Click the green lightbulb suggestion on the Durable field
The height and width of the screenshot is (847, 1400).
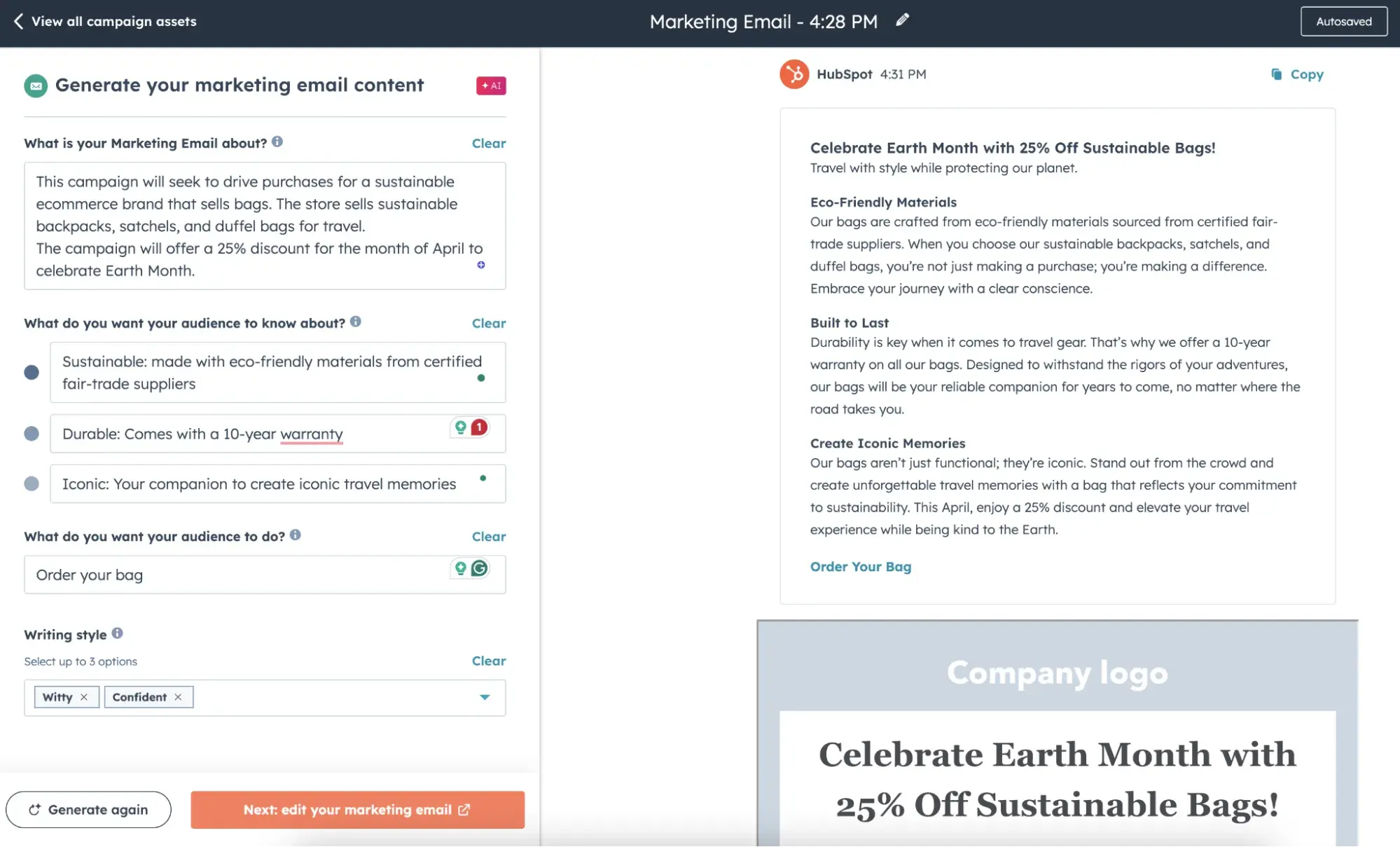click(459, 427)
